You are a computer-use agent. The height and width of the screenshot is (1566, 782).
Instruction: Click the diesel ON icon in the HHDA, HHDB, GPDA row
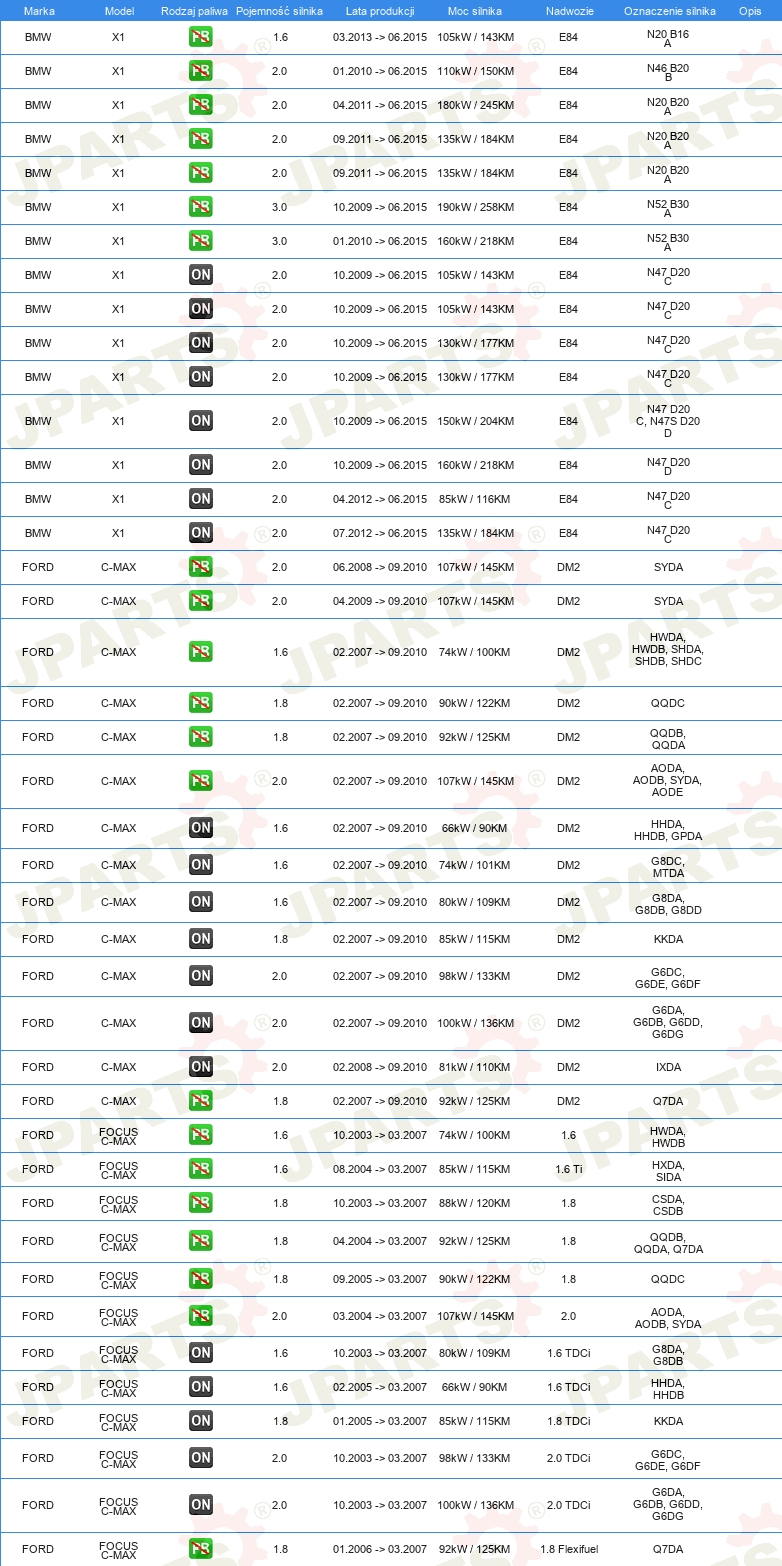201,828
